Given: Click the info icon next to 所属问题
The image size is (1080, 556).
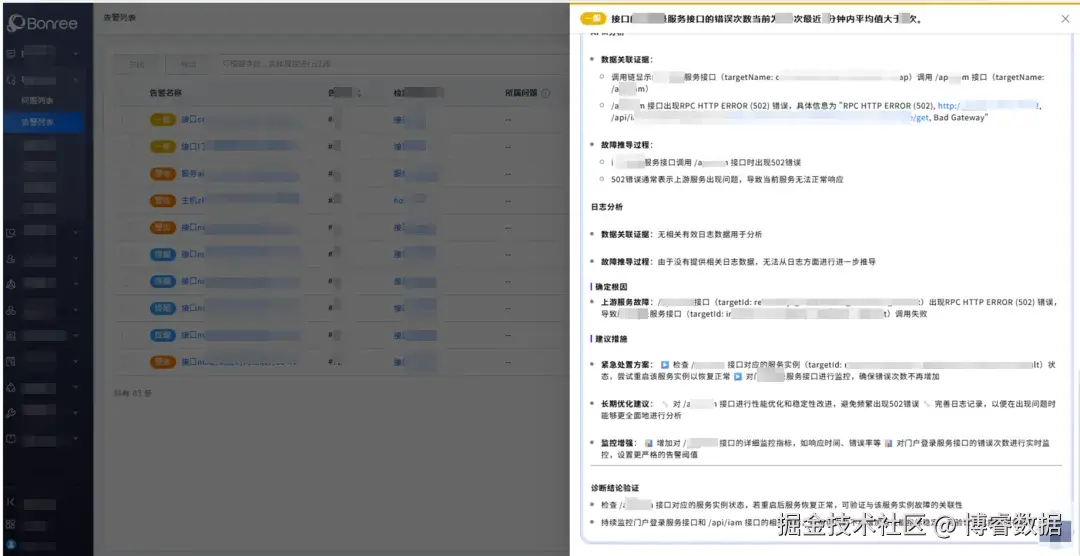Looking at the screenshot, I should pos(546,93).
